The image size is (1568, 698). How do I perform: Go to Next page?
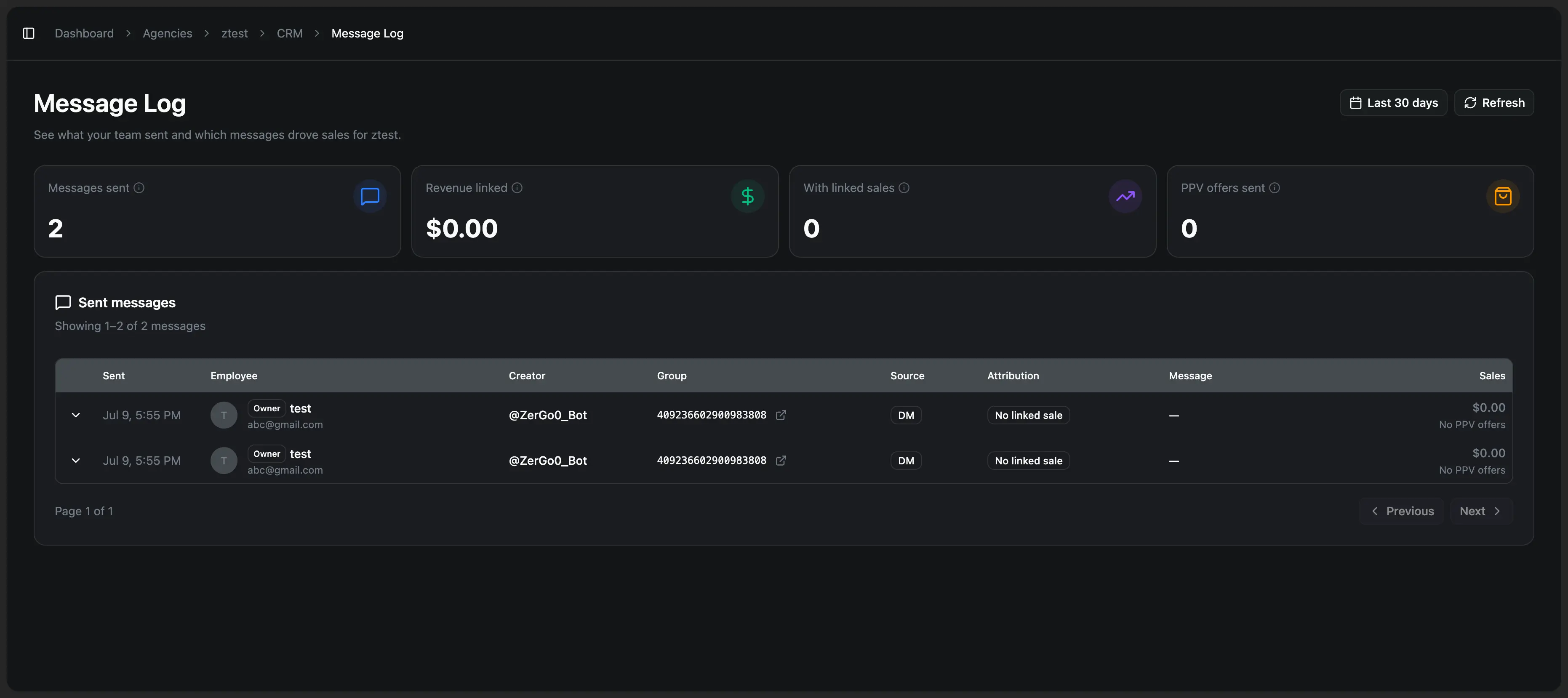coord(1481,511)
